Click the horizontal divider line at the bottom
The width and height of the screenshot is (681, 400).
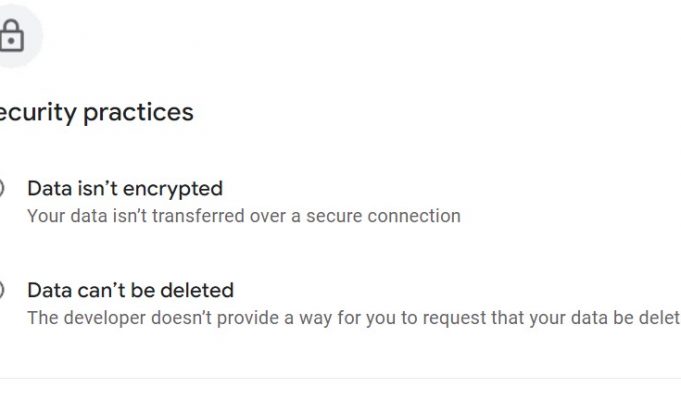(x=340, y=378)
